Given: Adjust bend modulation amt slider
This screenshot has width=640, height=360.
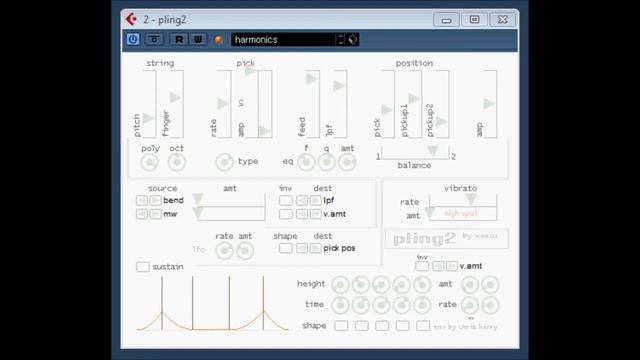Looking at the screenshot, I should click(198, 199).
